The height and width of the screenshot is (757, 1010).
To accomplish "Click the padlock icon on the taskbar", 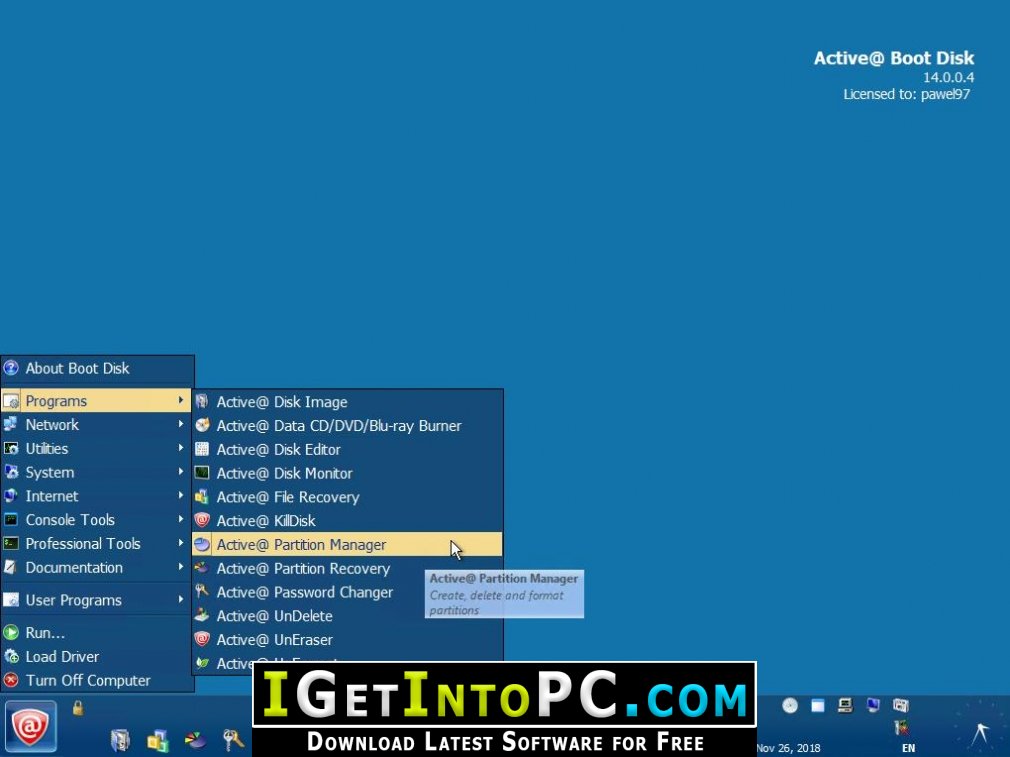I will (78, 708).
